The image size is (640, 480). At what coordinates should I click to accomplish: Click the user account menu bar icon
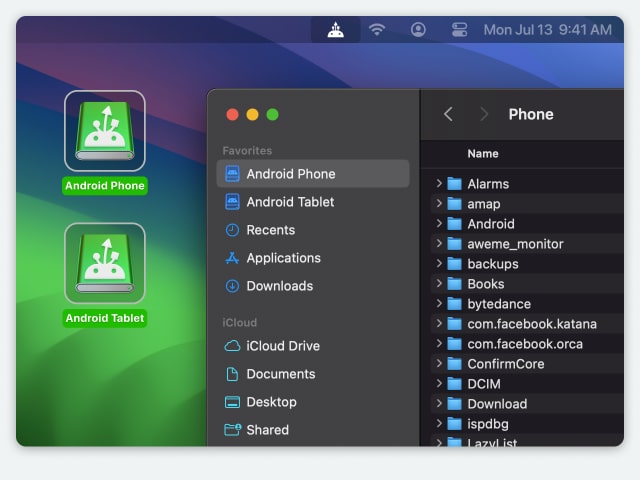[x=418, y=30]
